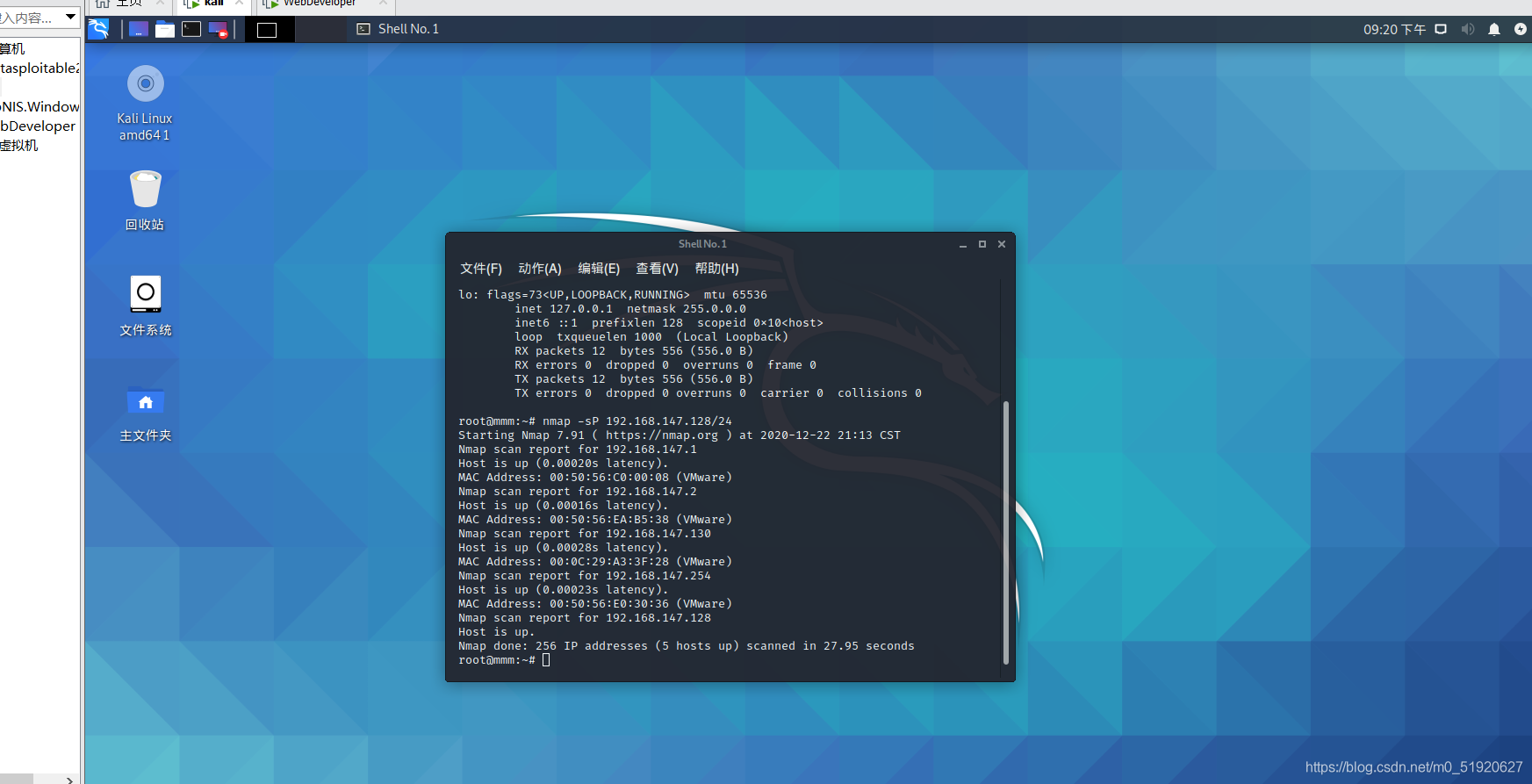Click the VMware library search input
The image size is (1532, 784).
pyautogui.click(x=31, y=18)
